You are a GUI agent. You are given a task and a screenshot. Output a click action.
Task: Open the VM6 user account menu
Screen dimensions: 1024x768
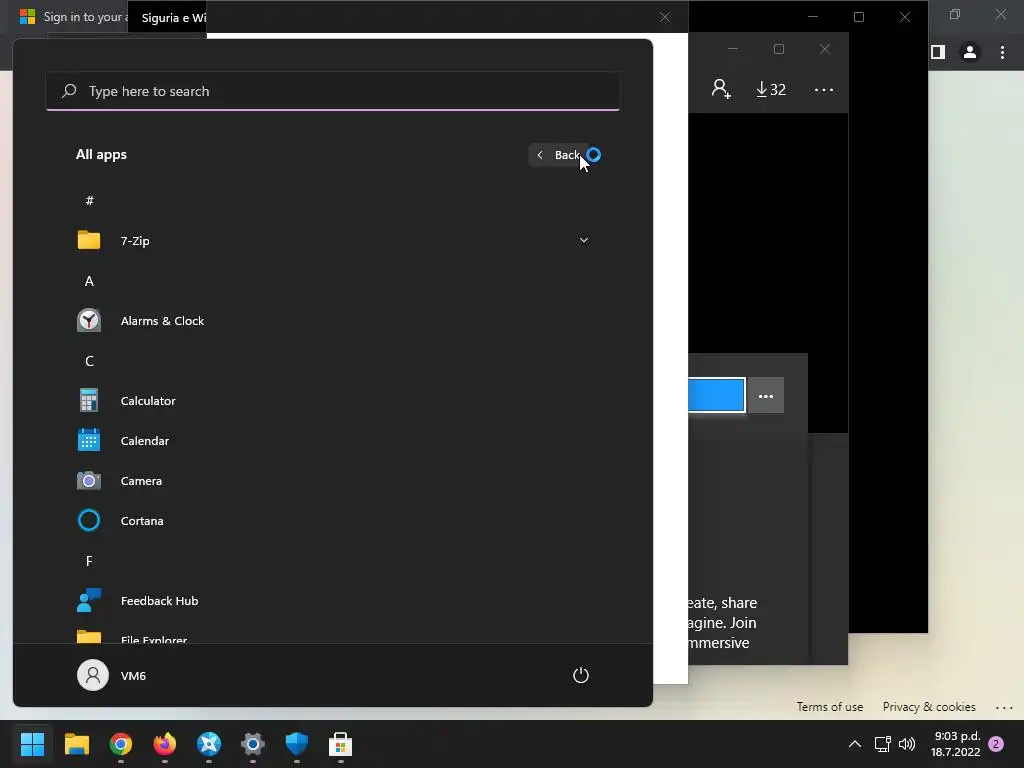112,675
